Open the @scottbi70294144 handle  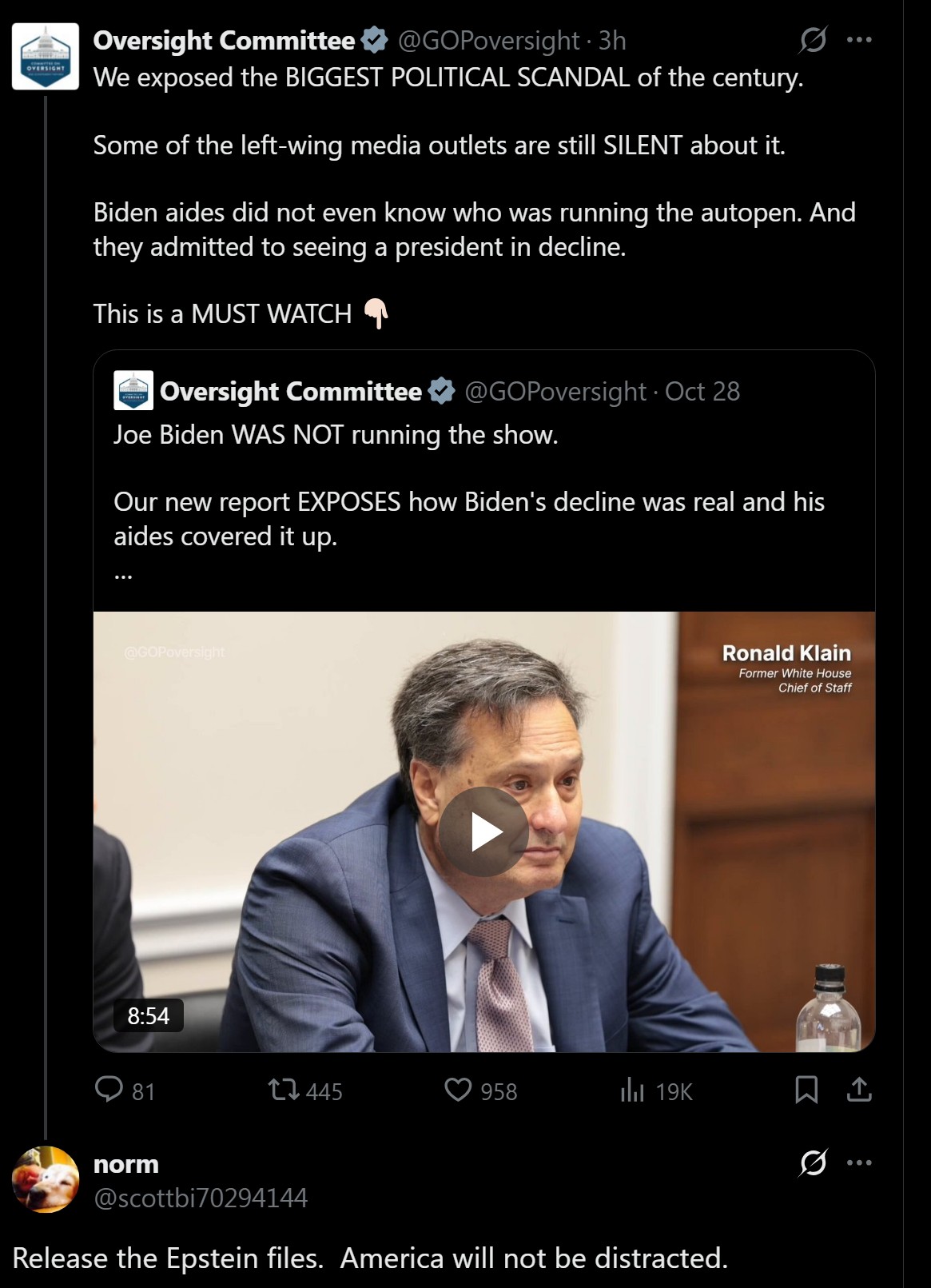tap(201, 1198)
